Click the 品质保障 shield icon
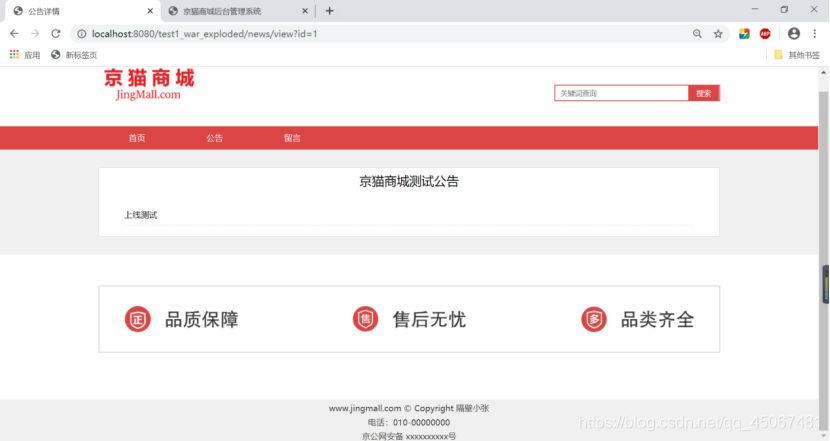830x441 pixels. (x=138, y=319)
